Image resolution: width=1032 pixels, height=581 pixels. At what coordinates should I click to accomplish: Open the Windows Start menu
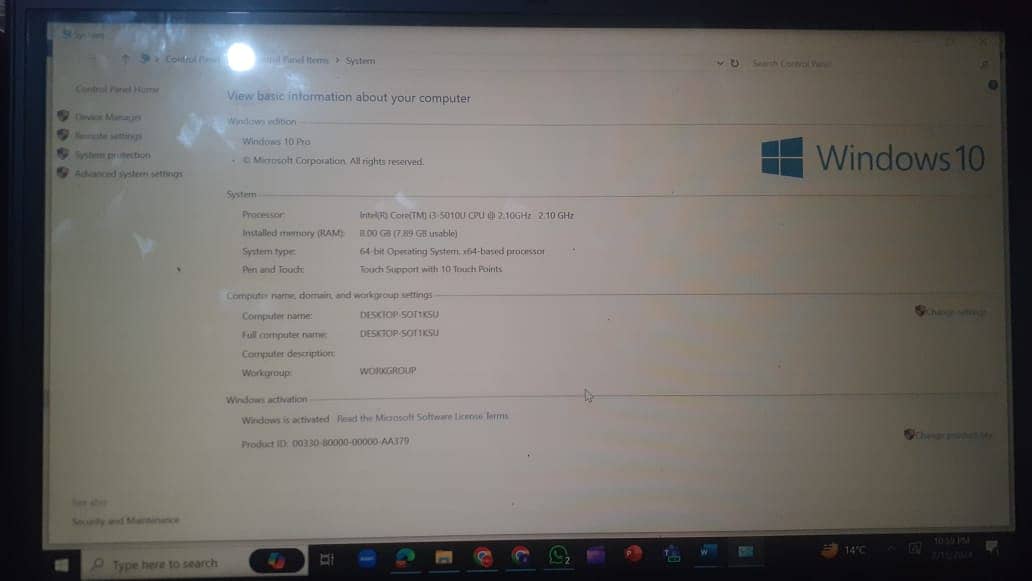(62, 565)
